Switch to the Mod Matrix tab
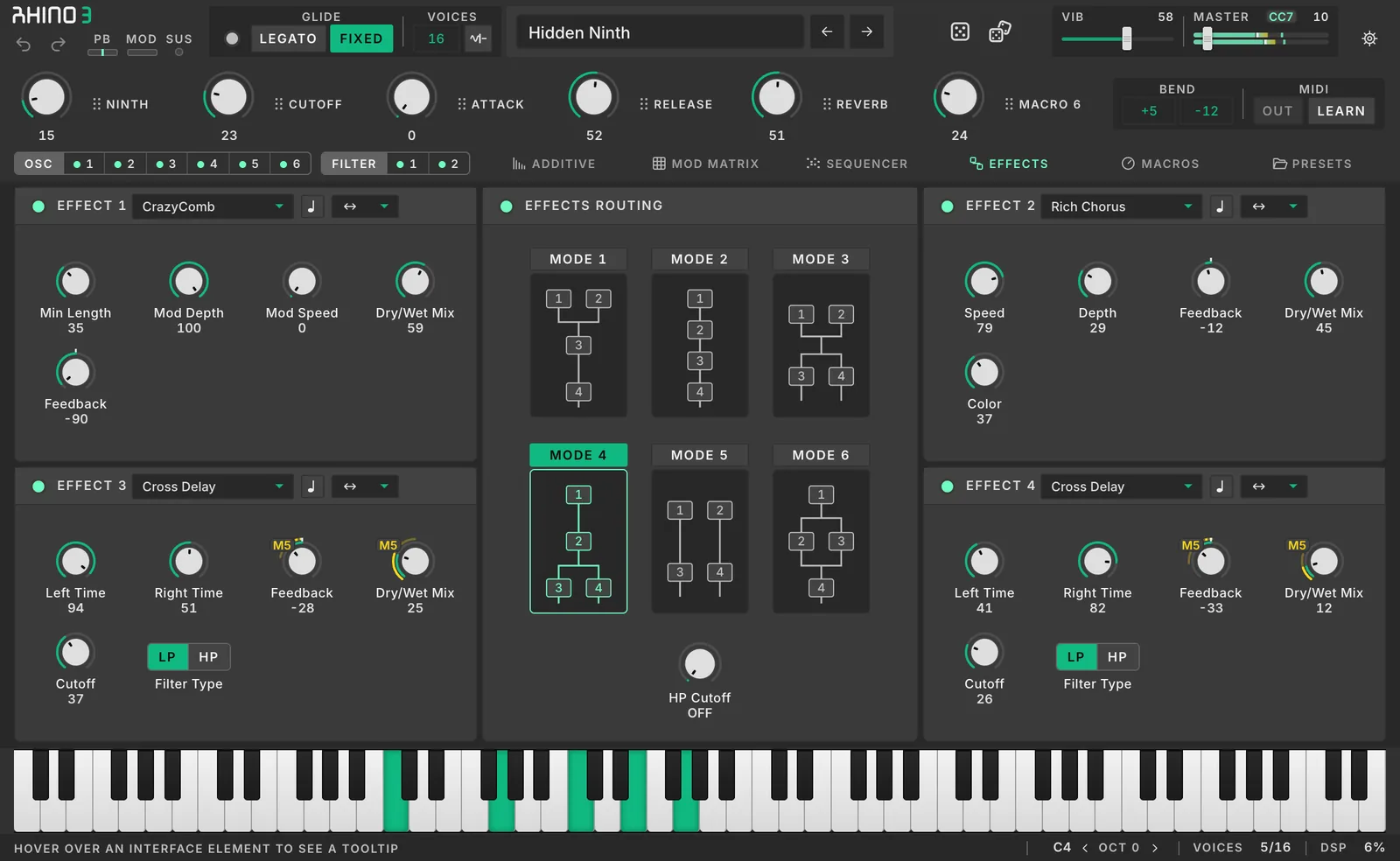This screenshot has width=1400, height=861. 705,164
